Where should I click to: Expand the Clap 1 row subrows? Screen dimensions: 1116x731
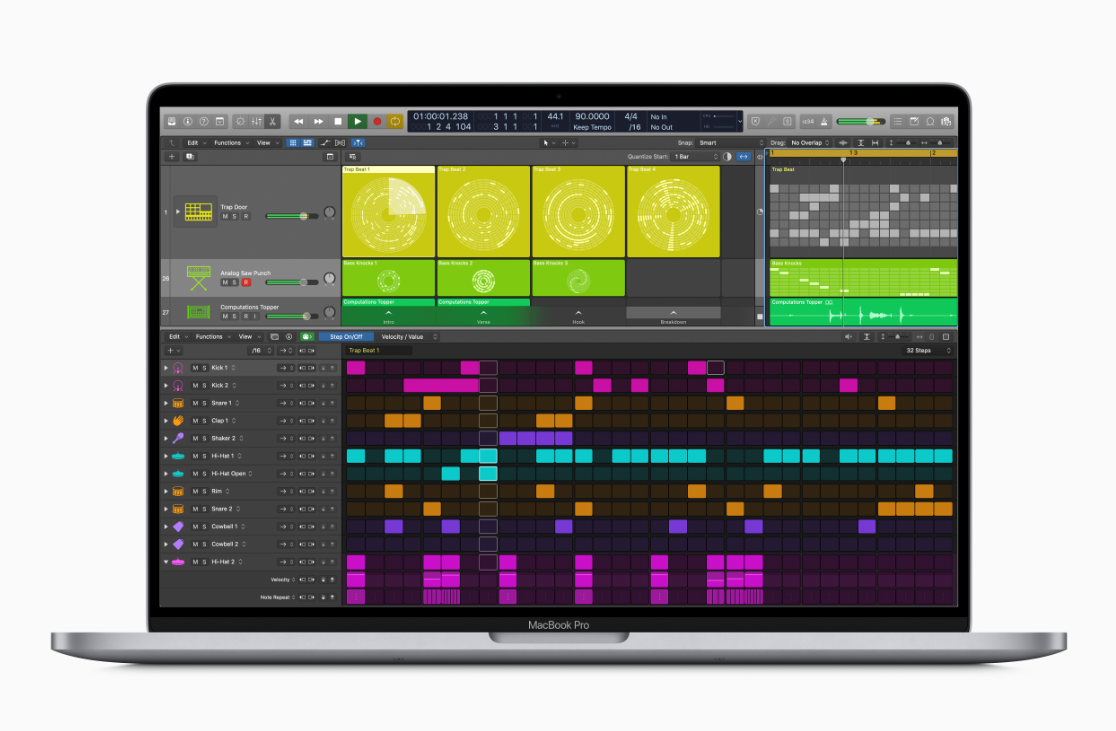coord(167,421)
